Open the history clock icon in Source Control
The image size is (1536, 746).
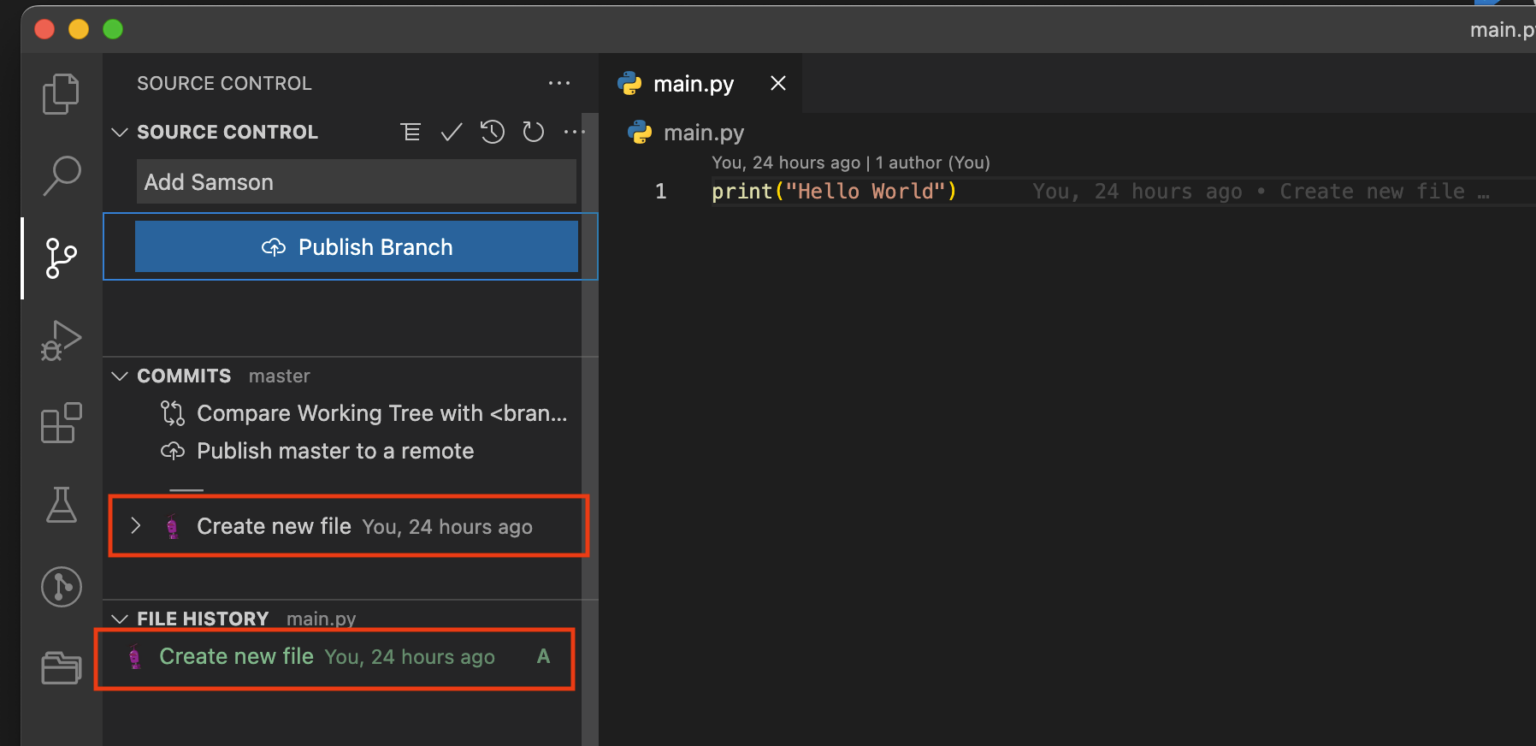(x=492, y=132)
